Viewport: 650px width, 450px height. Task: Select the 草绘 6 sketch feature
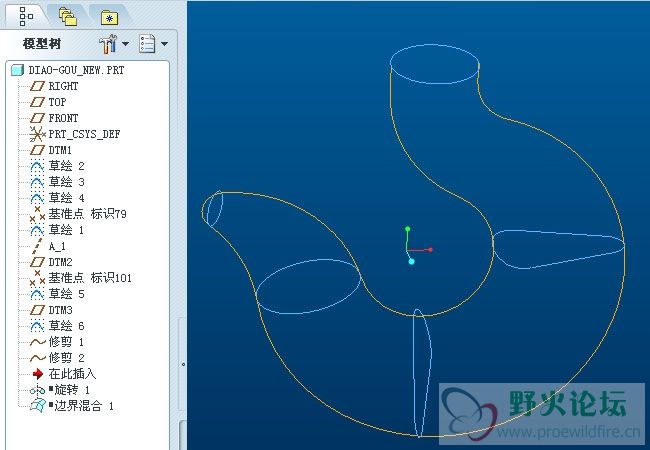click(66, 326)
